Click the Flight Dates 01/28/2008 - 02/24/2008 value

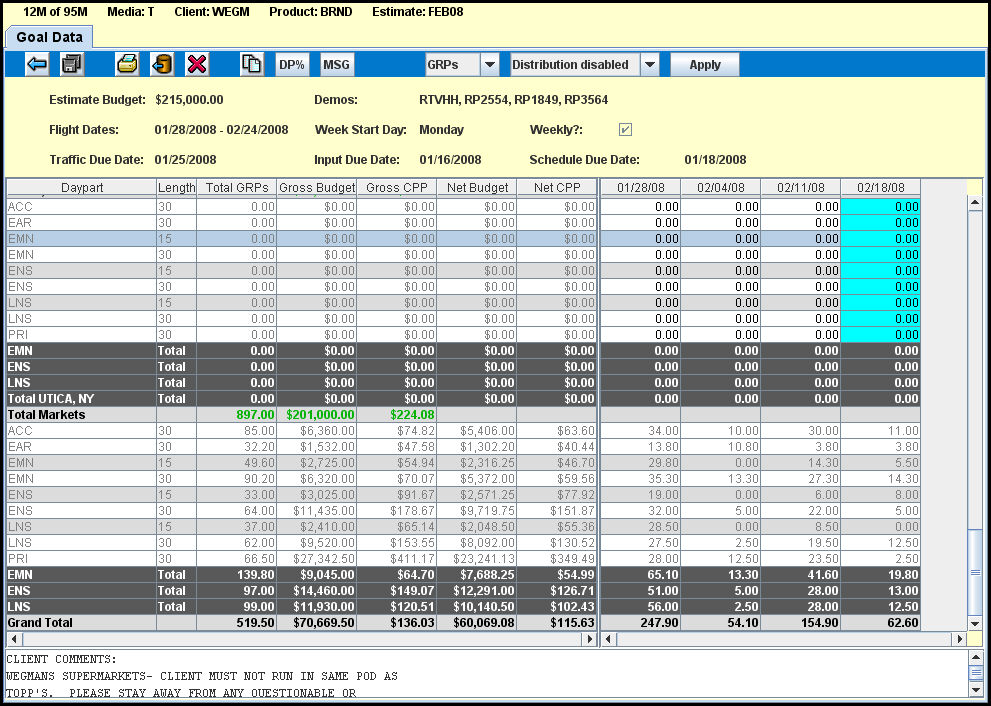(x=221, y=130)
